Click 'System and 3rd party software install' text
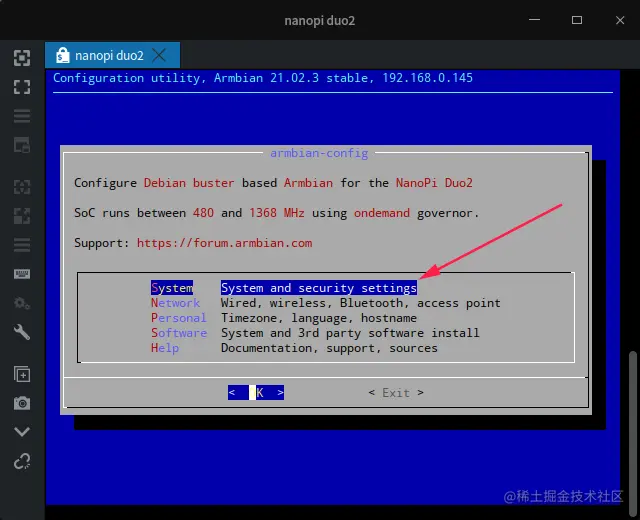640x520 pixels. tap(350, 333)
